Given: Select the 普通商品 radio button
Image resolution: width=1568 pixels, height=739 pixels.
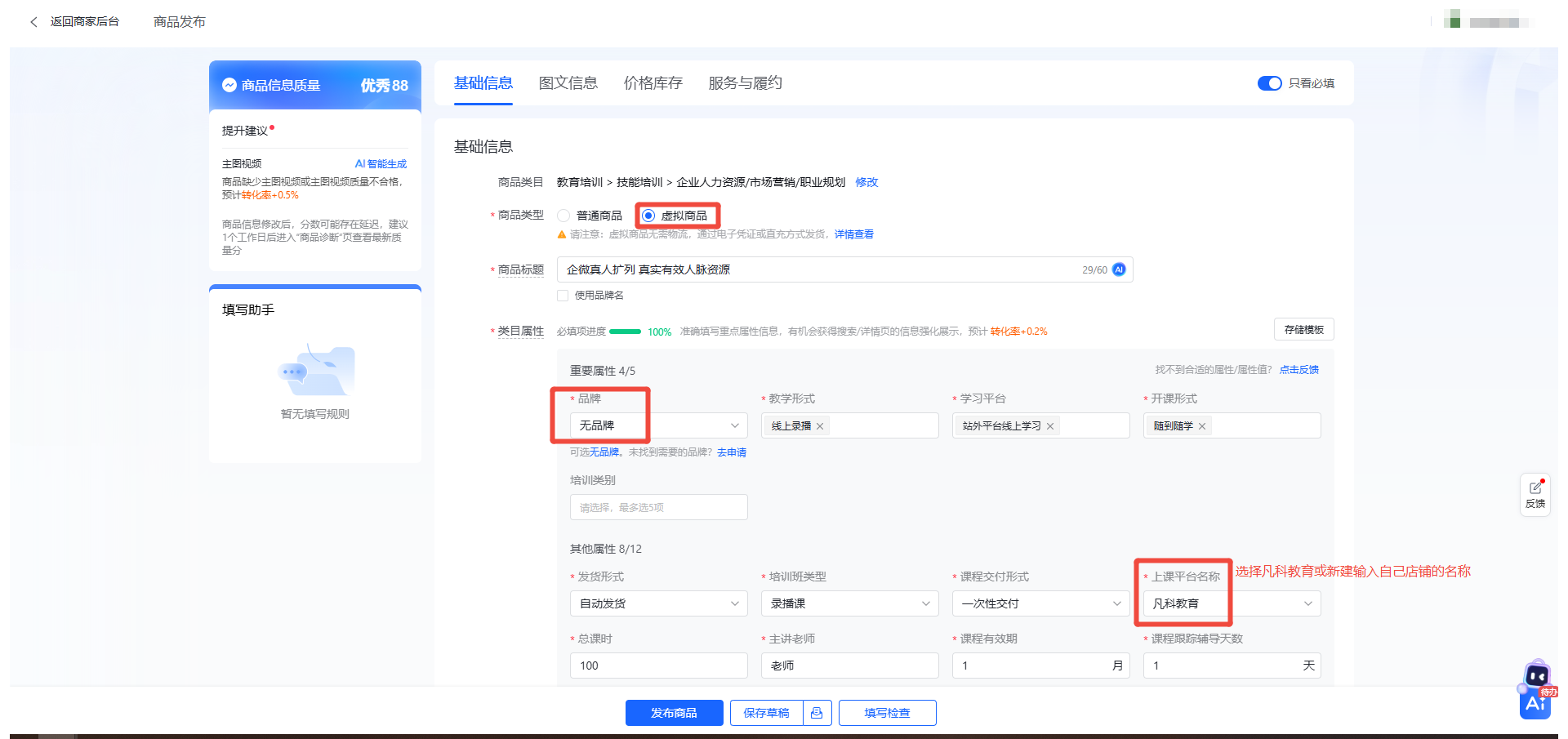Looking at the screenshot, I should pos(563,216).
